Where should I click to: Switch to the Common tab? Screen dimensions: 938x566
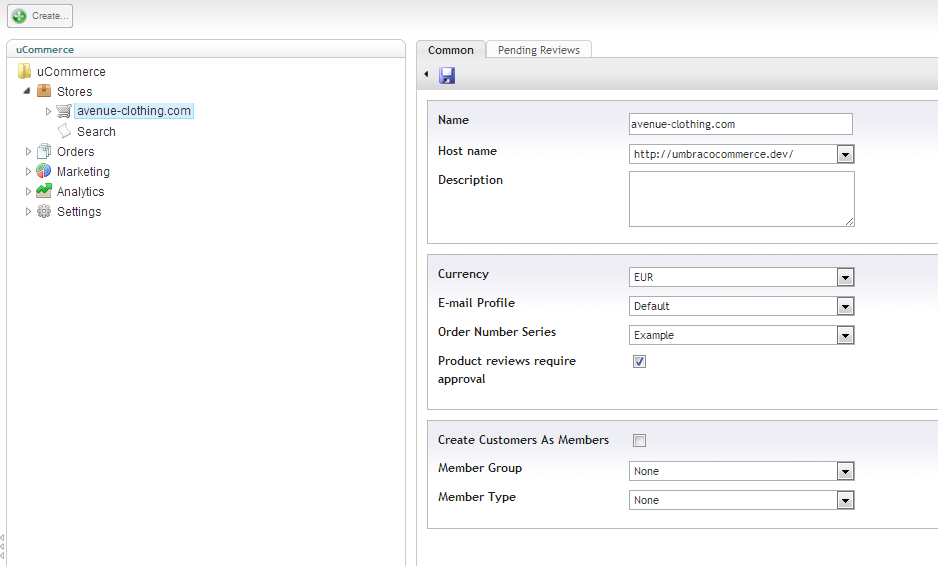pos(450,50)
